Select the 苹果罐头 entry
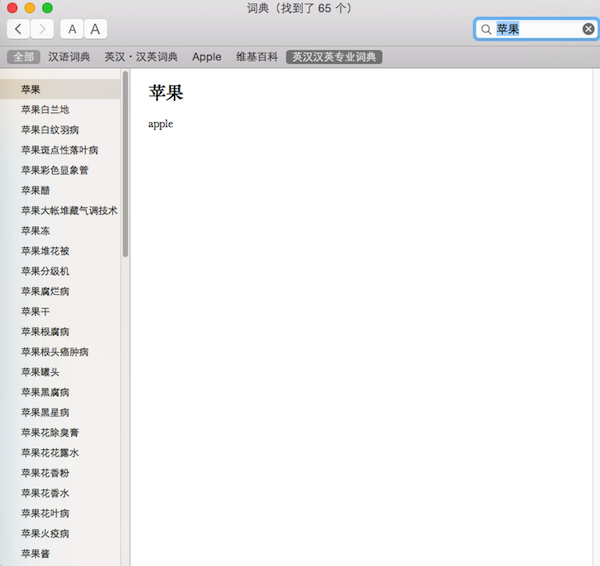The height and width of the screenshot is (566, 600). [x=60, y=372]
